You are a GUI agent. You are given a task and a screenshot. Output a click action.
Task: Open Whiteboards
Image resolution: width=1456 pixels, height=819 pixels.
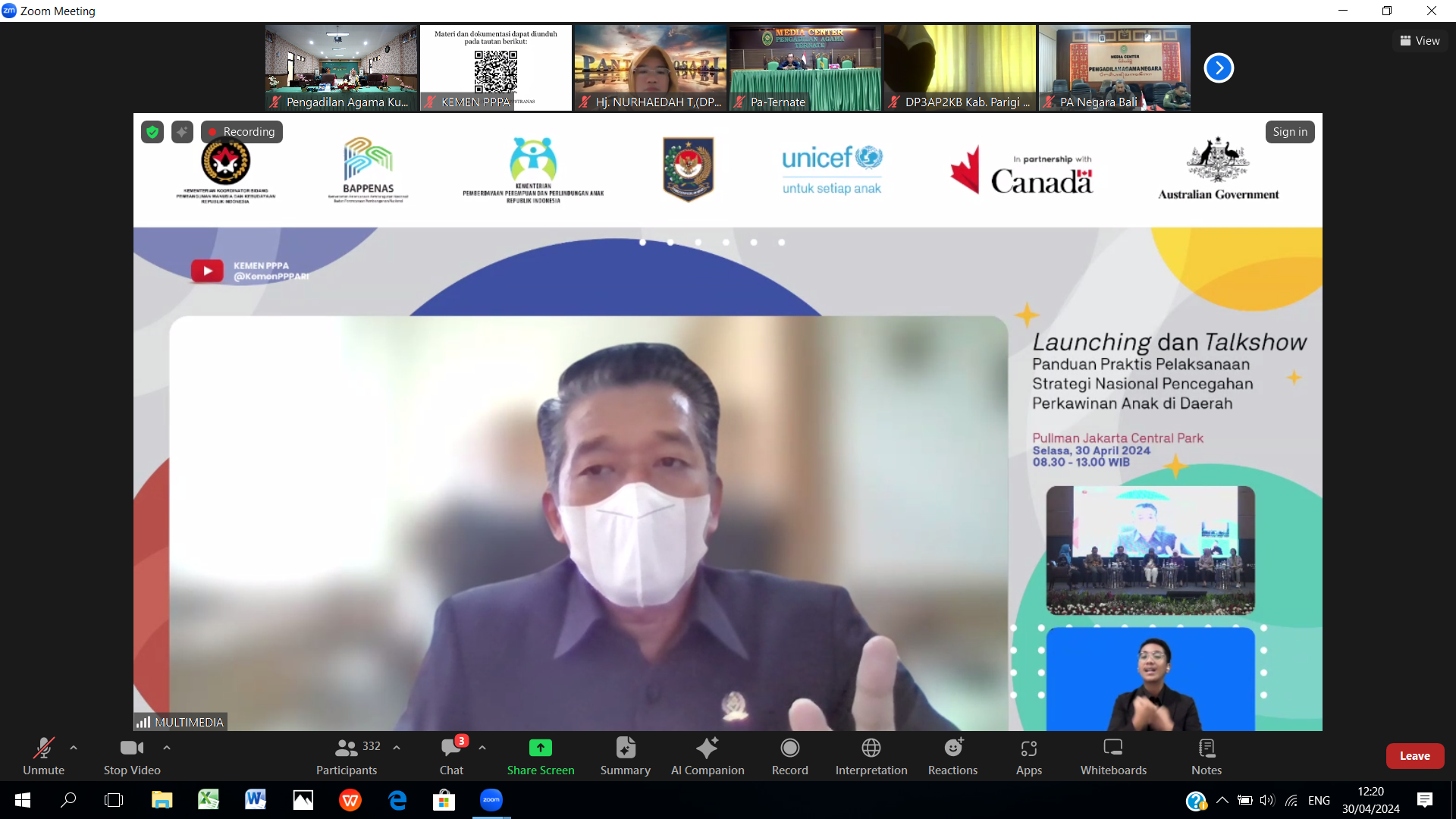(x=1113, y=756)
